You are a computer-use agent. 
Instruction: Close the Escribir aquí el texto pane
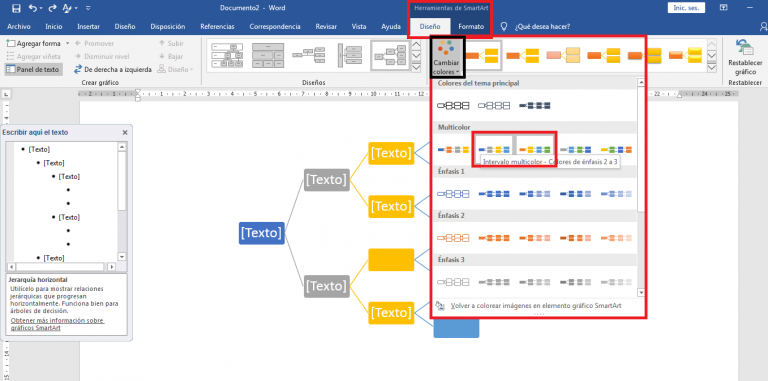pyautogui.click(x=124, y=132)
